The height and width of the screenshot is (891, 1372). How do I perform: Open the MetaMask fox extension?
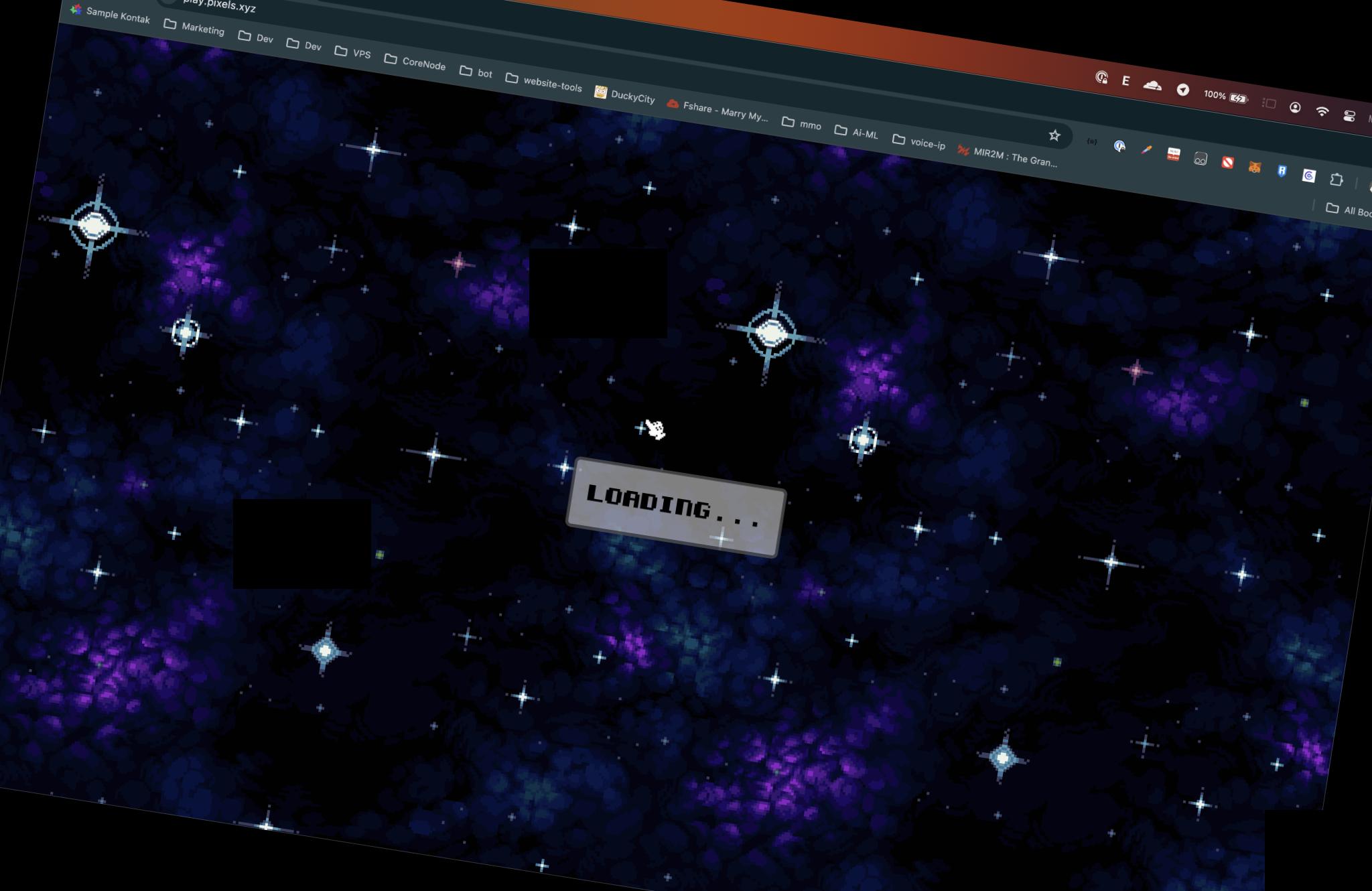(1254, 167)
